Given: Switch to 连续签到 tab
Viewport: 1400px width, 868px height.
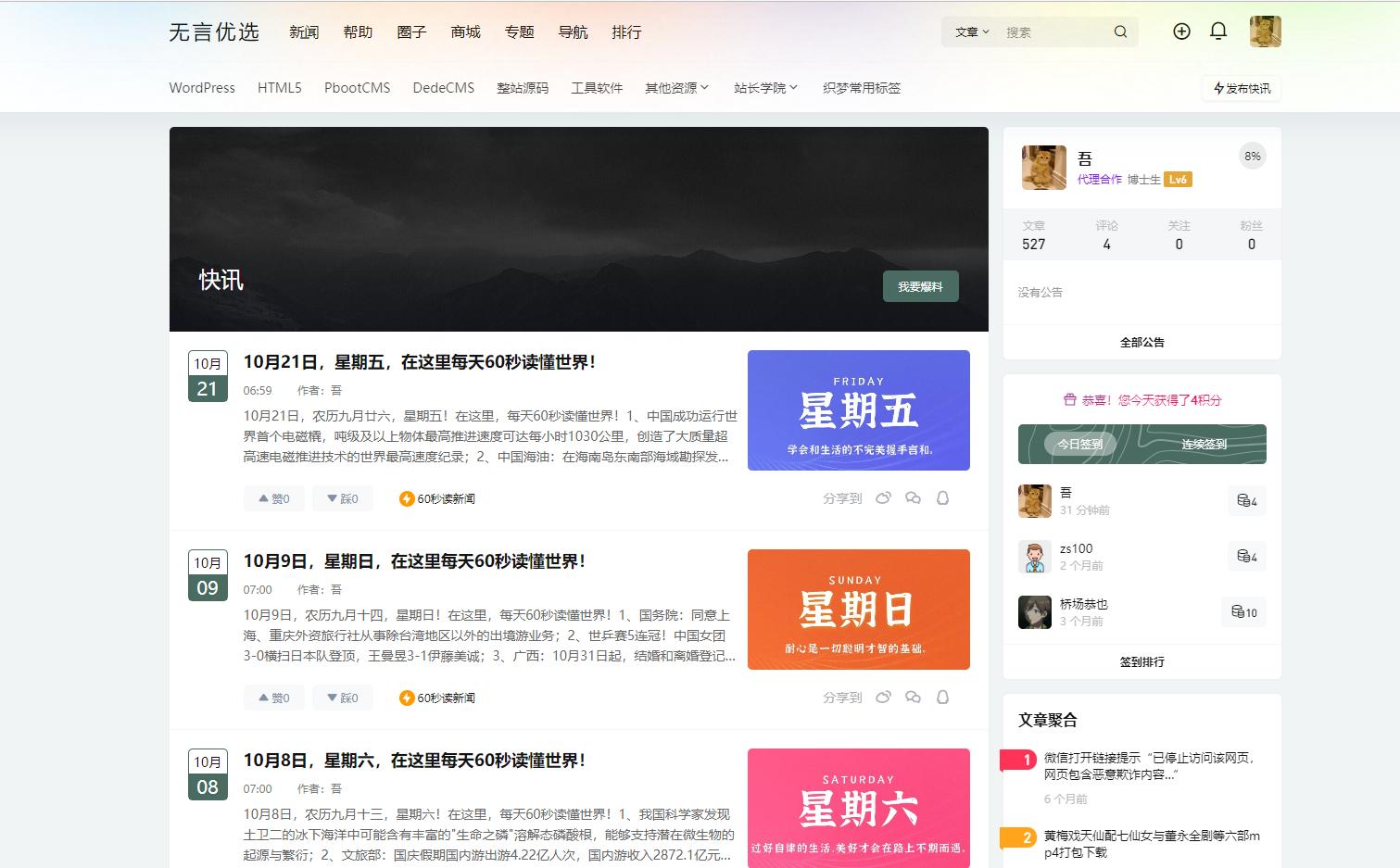Looking at the screenshot, I should coord(1204,445).
